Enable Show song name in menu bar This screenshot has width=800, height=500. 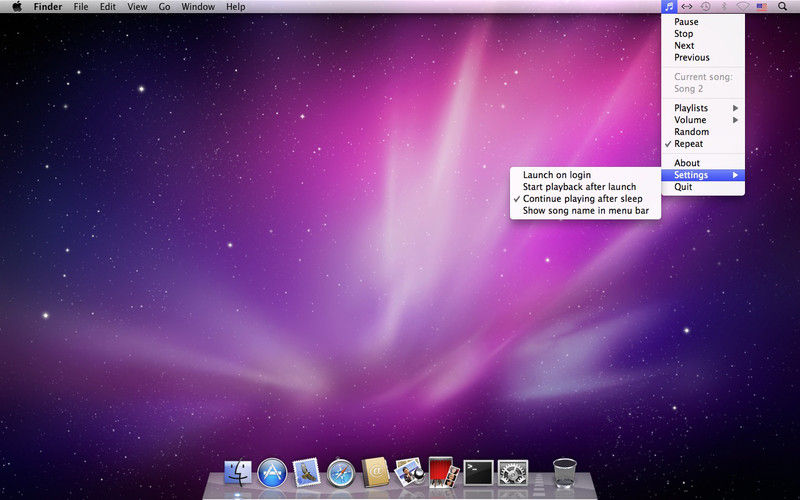click(585, 211)
